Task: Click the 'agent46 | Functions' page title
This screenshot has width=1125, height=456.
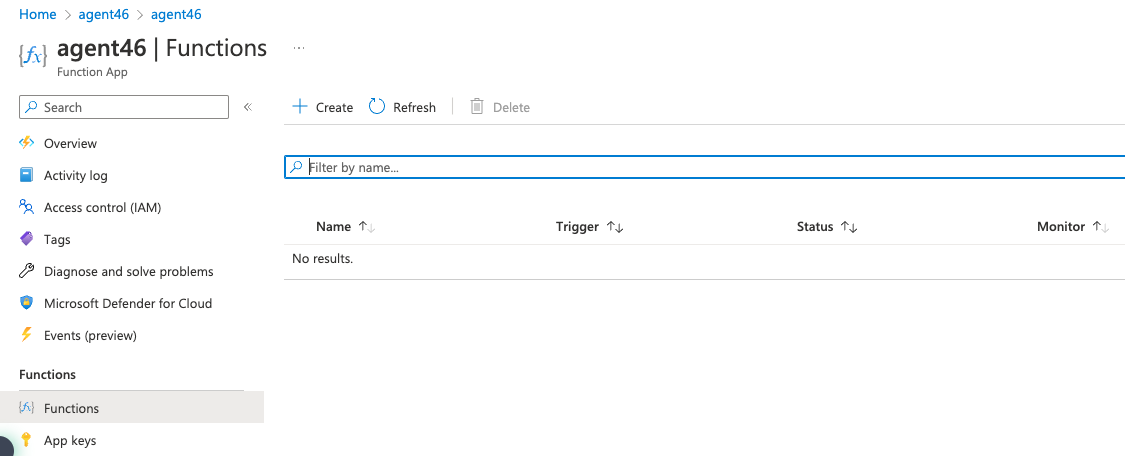Action: pyautogui.click(x=161, y=48)
